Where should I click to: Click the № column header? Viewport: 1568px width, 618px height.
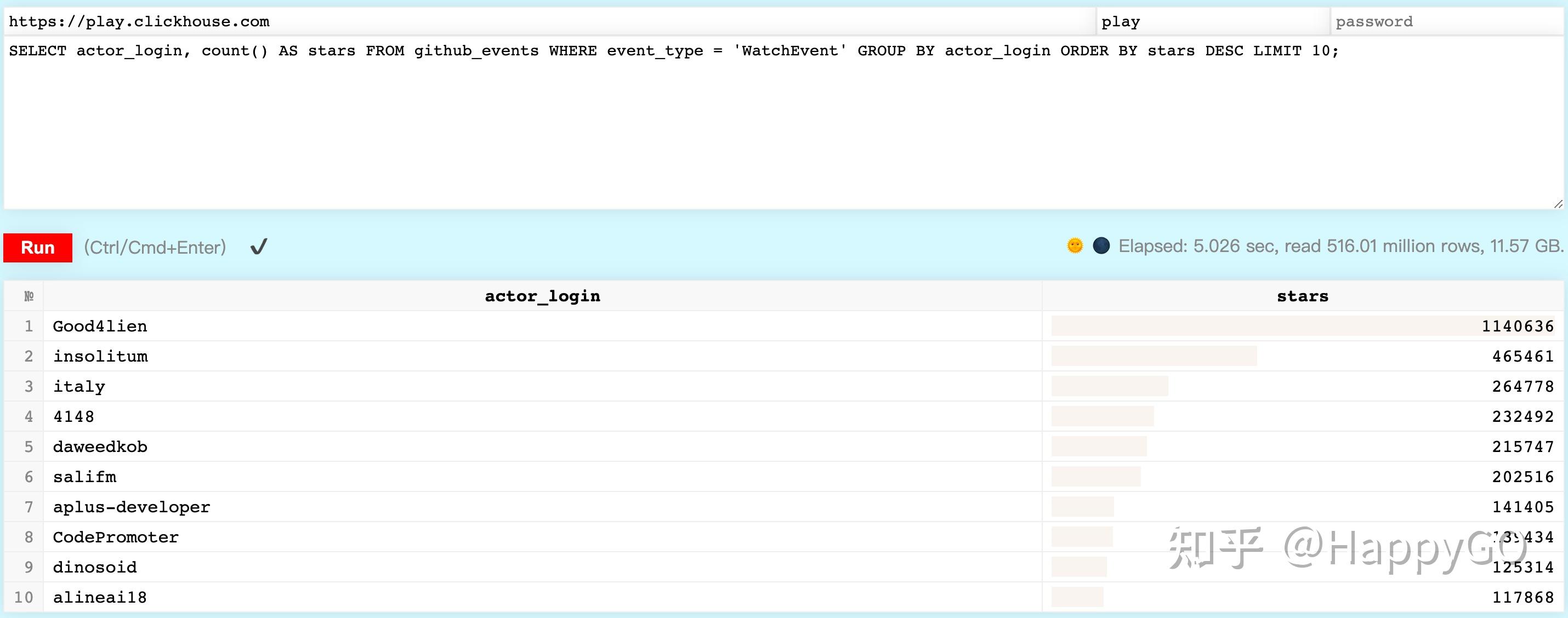coord(28,296)
